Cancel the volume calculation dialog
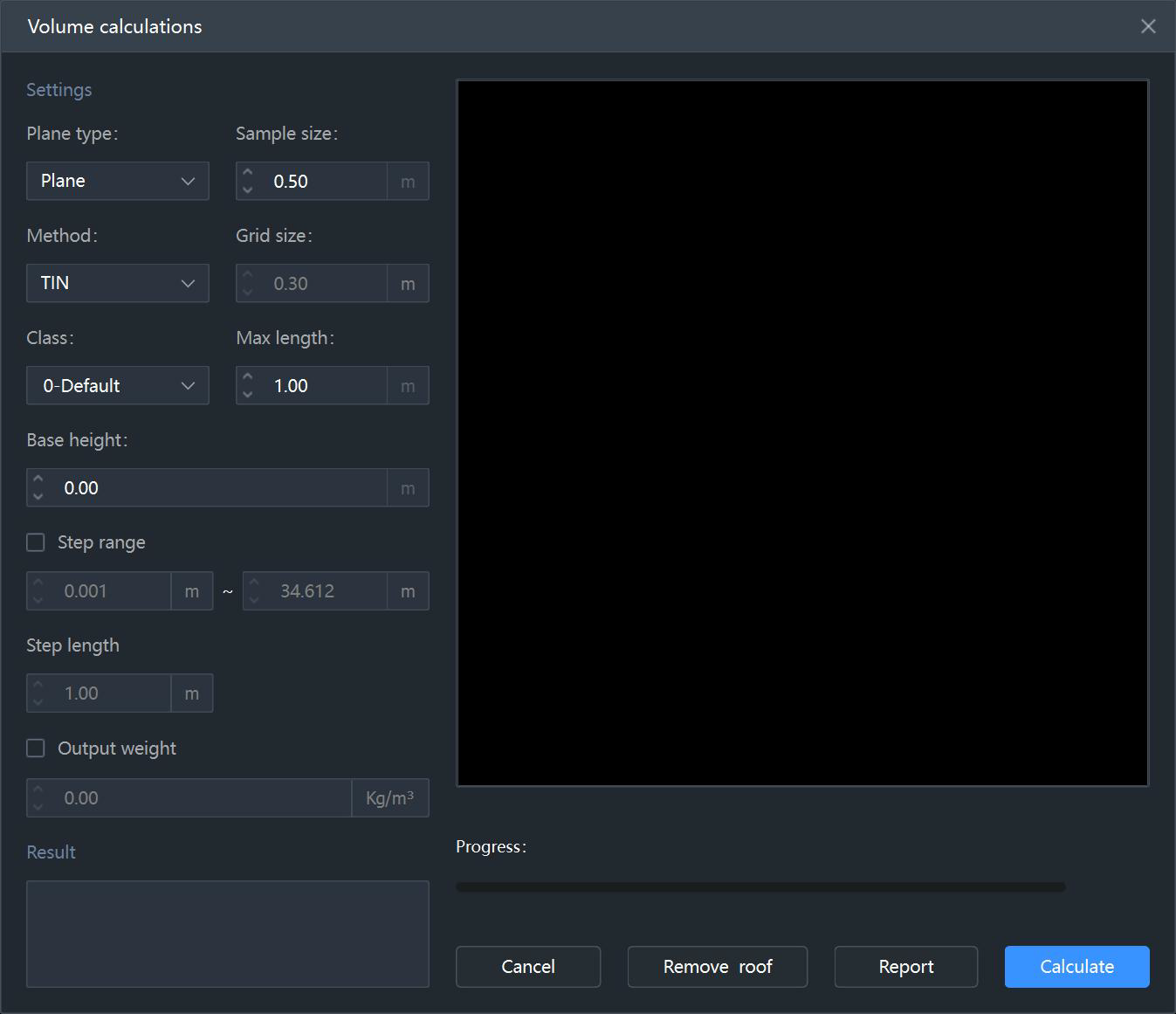The height and width of the screenshot is (1014, 1176). pos(528,967)
